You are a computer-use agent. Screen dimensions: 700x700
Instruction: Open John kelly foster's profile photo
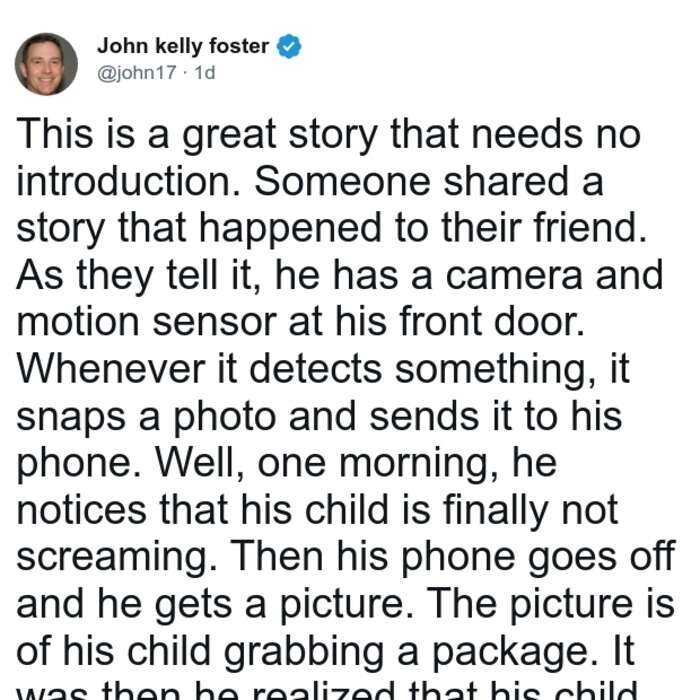(46, 64)
